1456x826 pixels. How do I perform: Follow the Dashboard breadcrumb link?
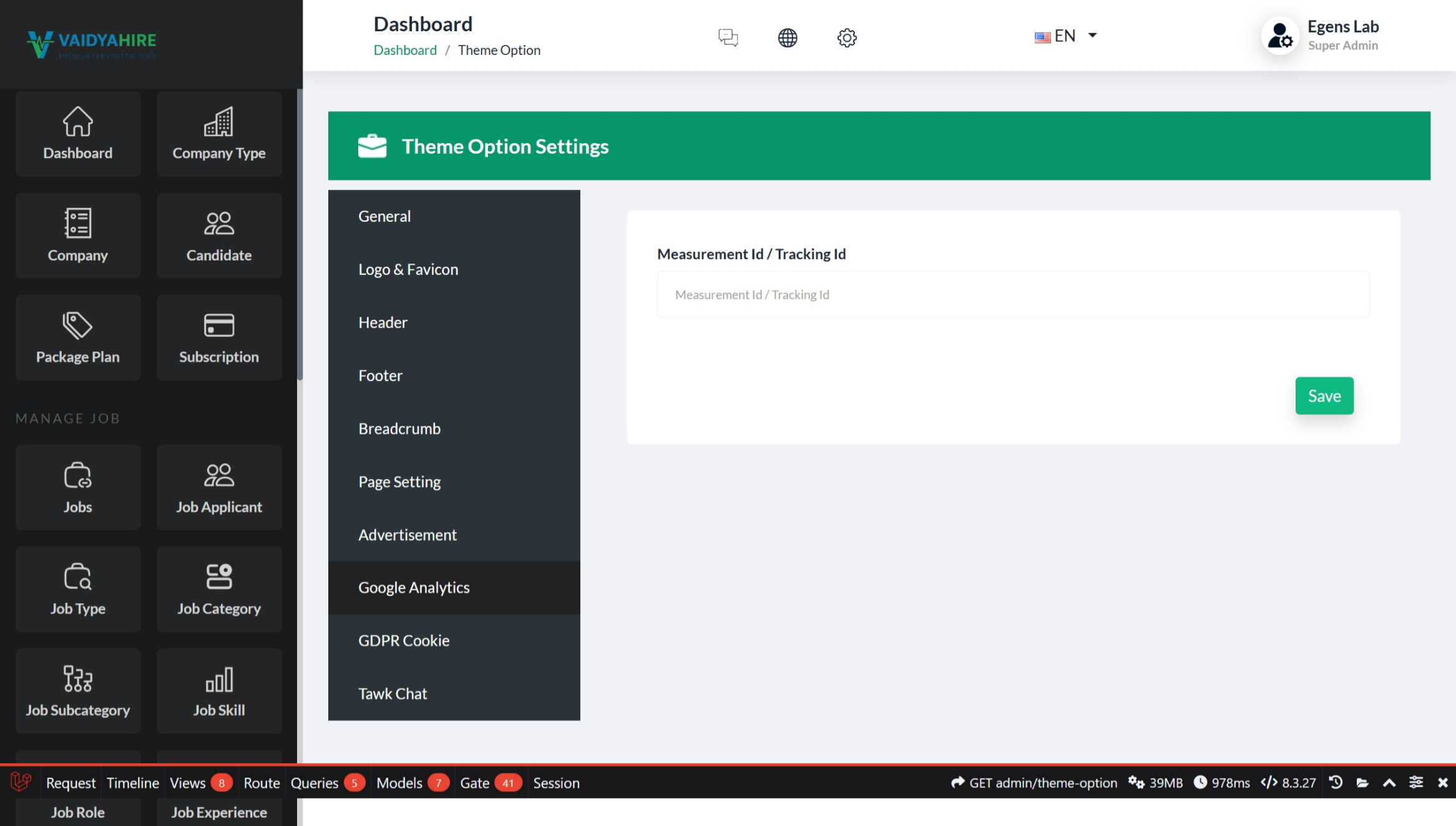[x=405, y=50]
